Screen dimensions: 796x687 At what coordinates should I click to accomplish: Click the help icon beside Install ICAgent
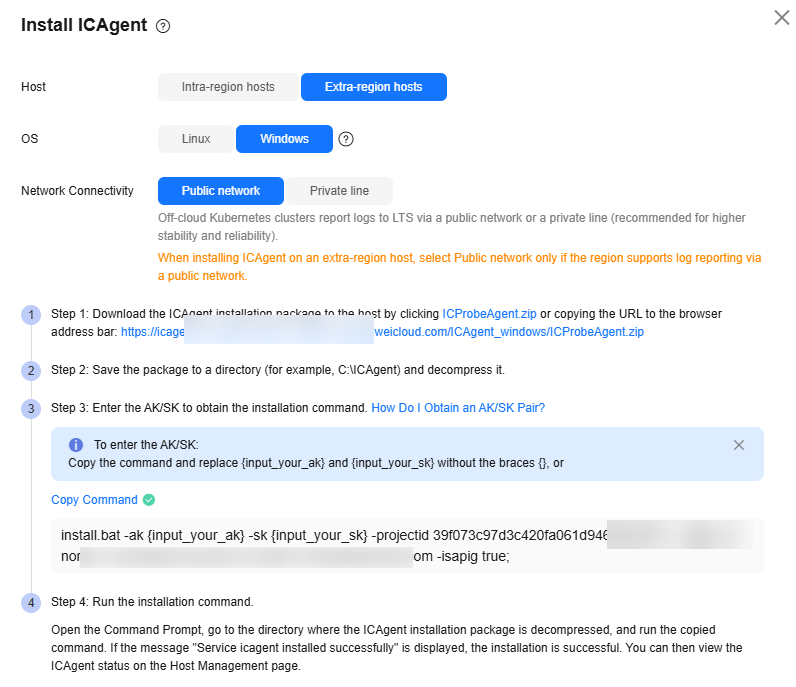(x=163, y=27)
